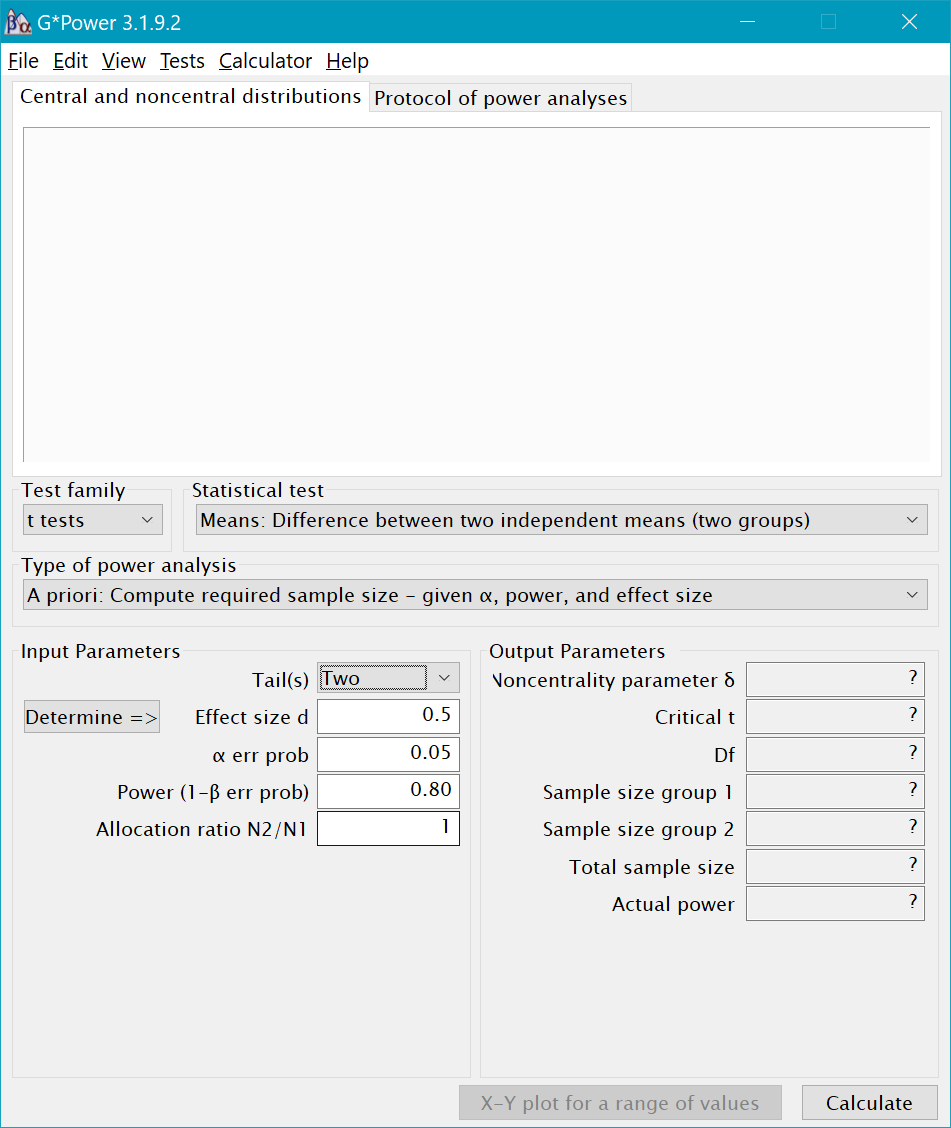Image resolution: width=951 pixels, height=1128 pixels.
Task: Open the Tests menu
Action: pos(182,61)
